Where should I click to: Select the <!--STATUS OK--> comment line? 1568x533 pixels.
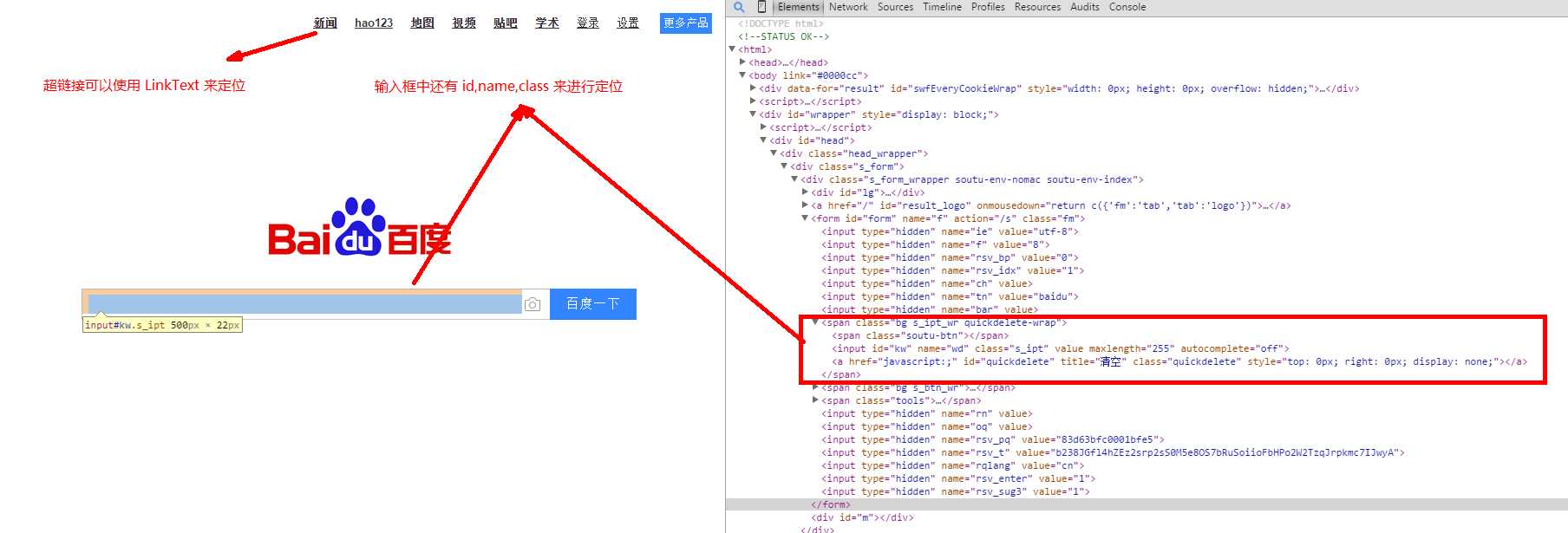point(783,36)
